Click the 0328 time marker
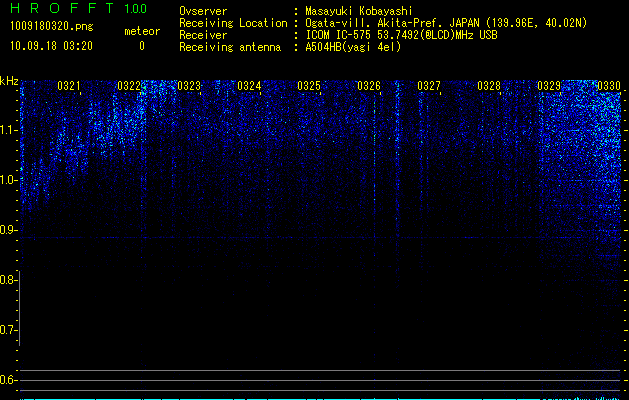This screenshot has height=400, width=629. 489,86
